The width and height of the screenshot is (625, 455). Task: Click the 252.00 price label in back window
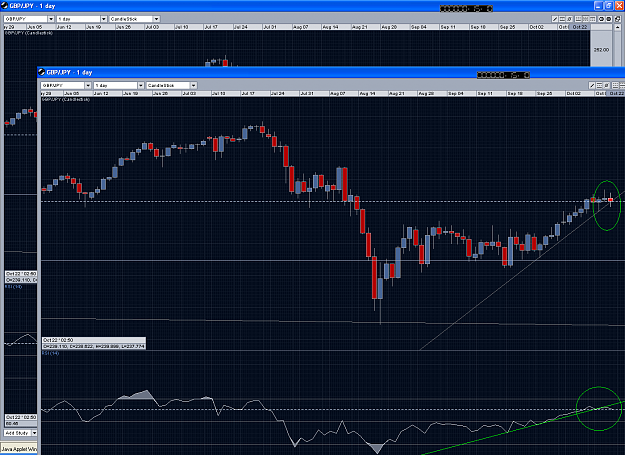(601, 50)
